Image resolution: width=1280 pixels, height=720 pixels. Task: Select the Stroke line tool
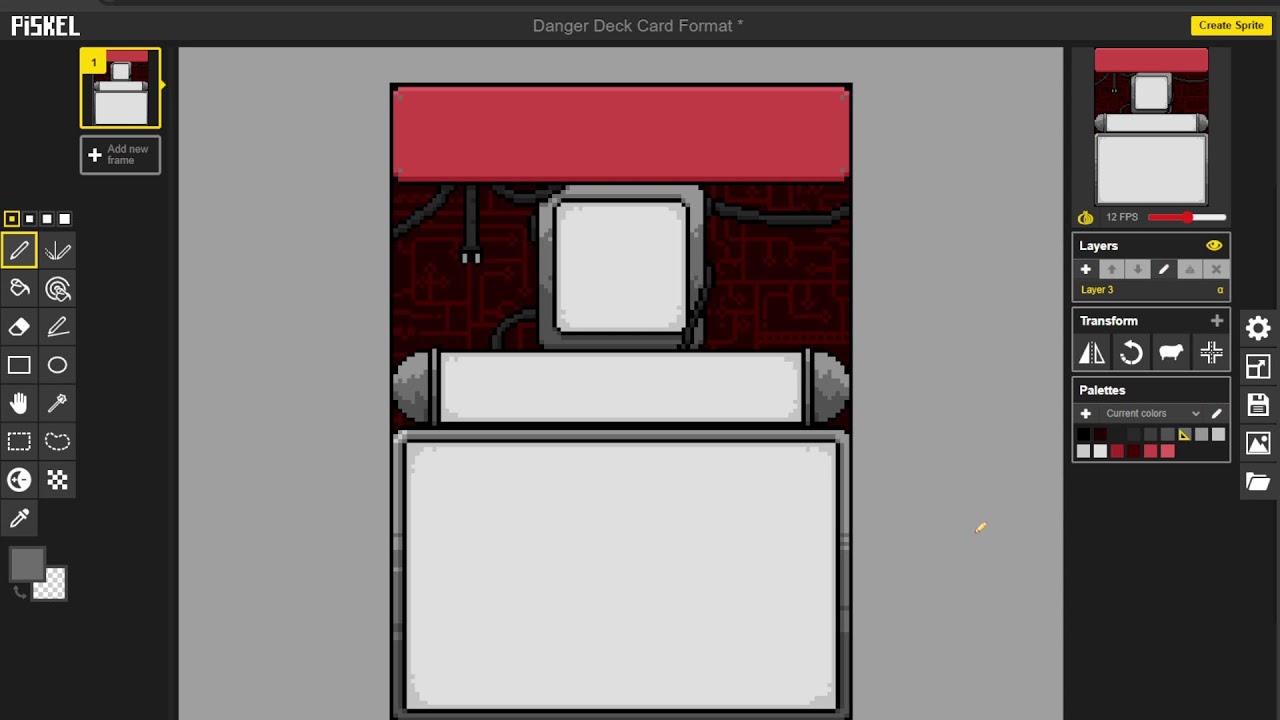[57, 327]
